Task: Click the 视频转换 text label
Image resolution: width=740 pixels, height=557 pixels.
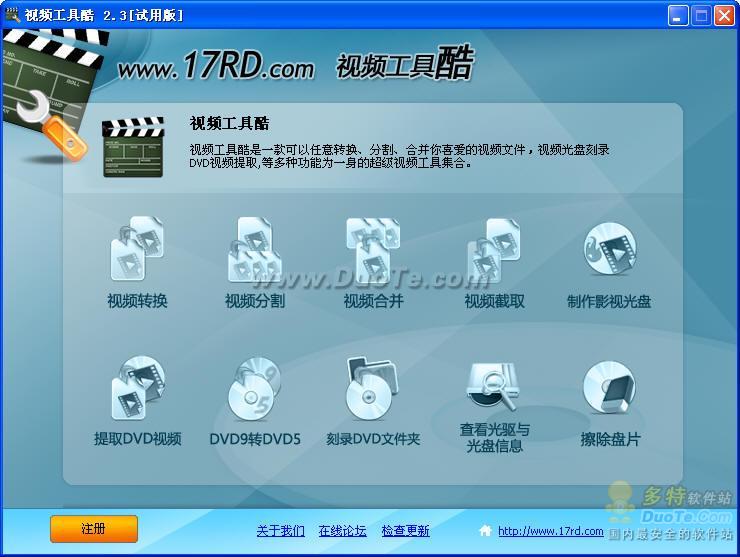Action: (137, 301)
